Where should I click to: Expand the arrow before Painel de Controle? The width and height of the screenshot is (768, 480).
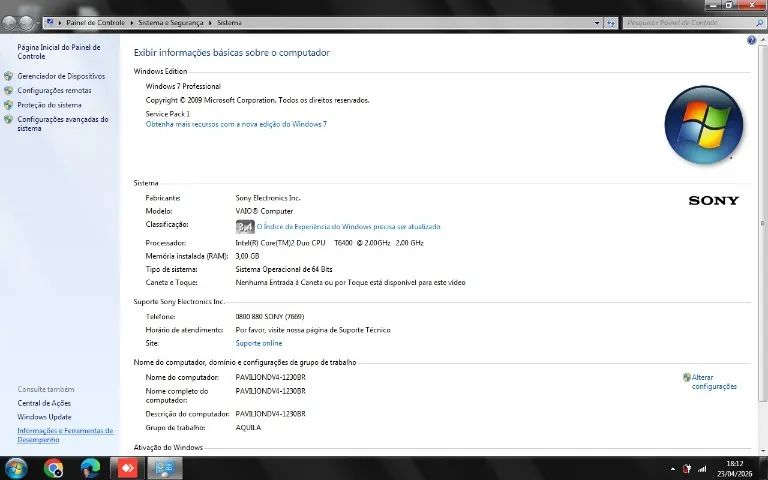coord(60,23)
